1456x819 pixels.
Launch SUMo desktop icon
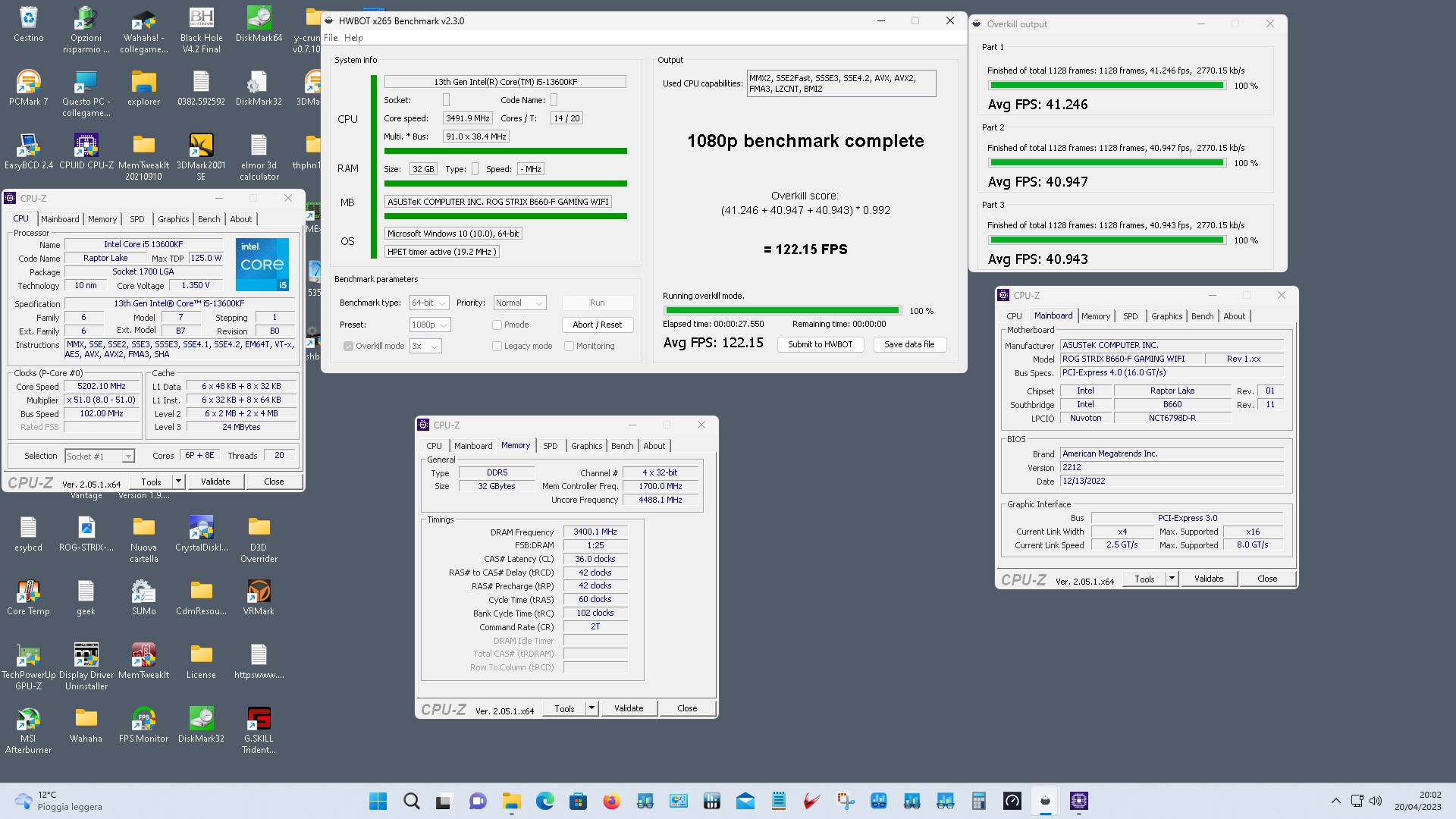143,598
